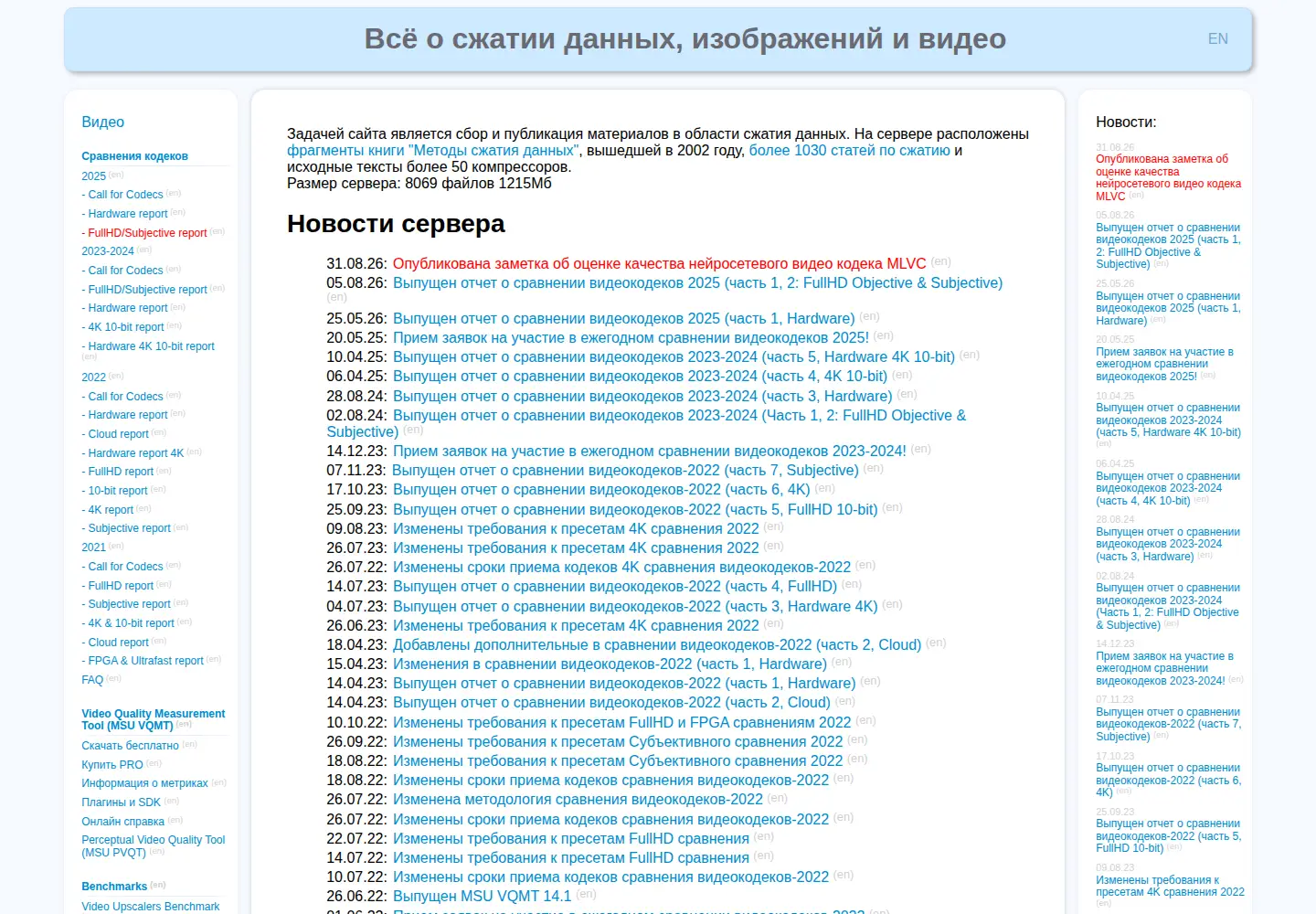Switch the site language to EN
Screen dimensions: 1316x914
click(1217, 39)
